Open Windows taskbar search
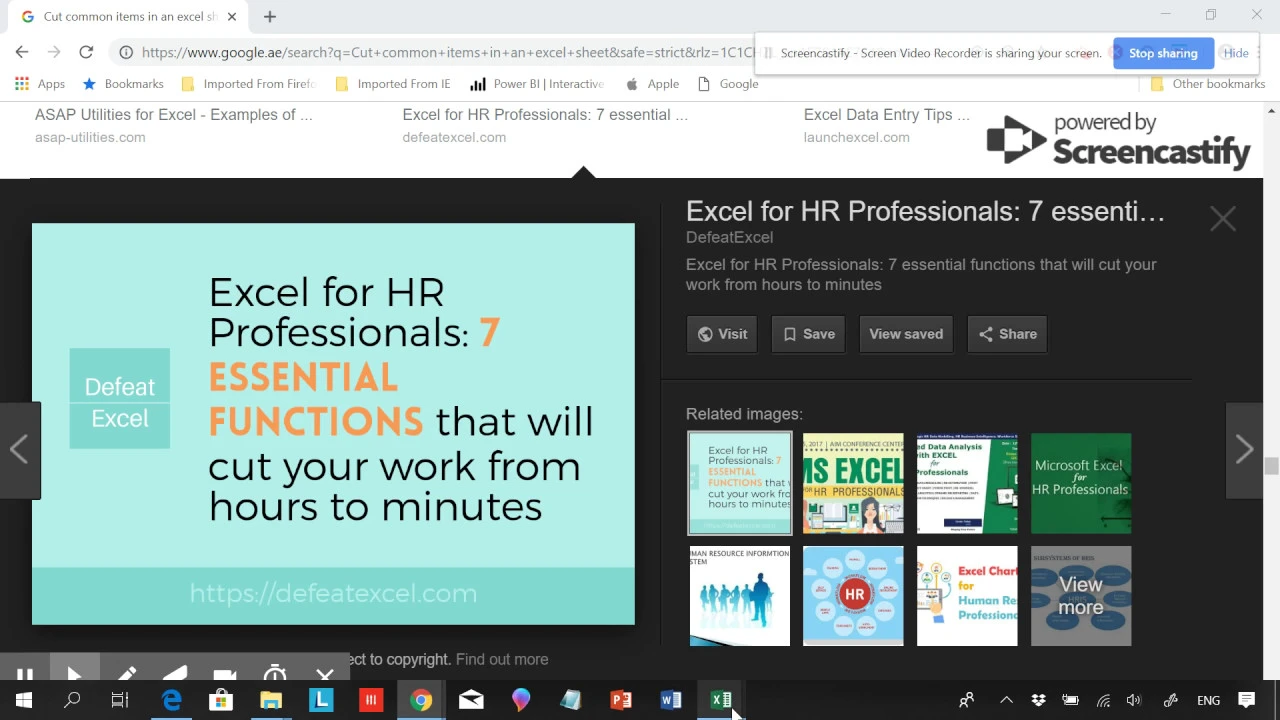 72,700
